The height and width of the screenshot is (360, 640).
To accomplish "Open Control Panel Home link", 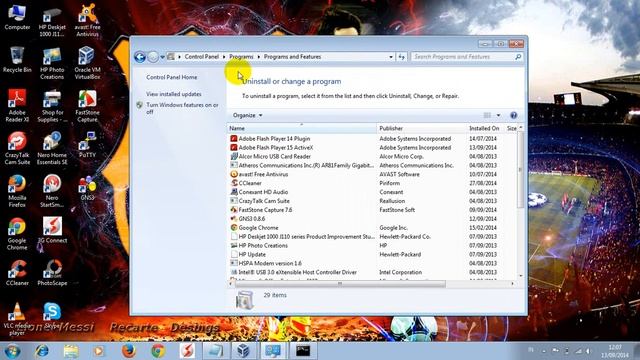I will pyautogui.click(x=171, y=77).
